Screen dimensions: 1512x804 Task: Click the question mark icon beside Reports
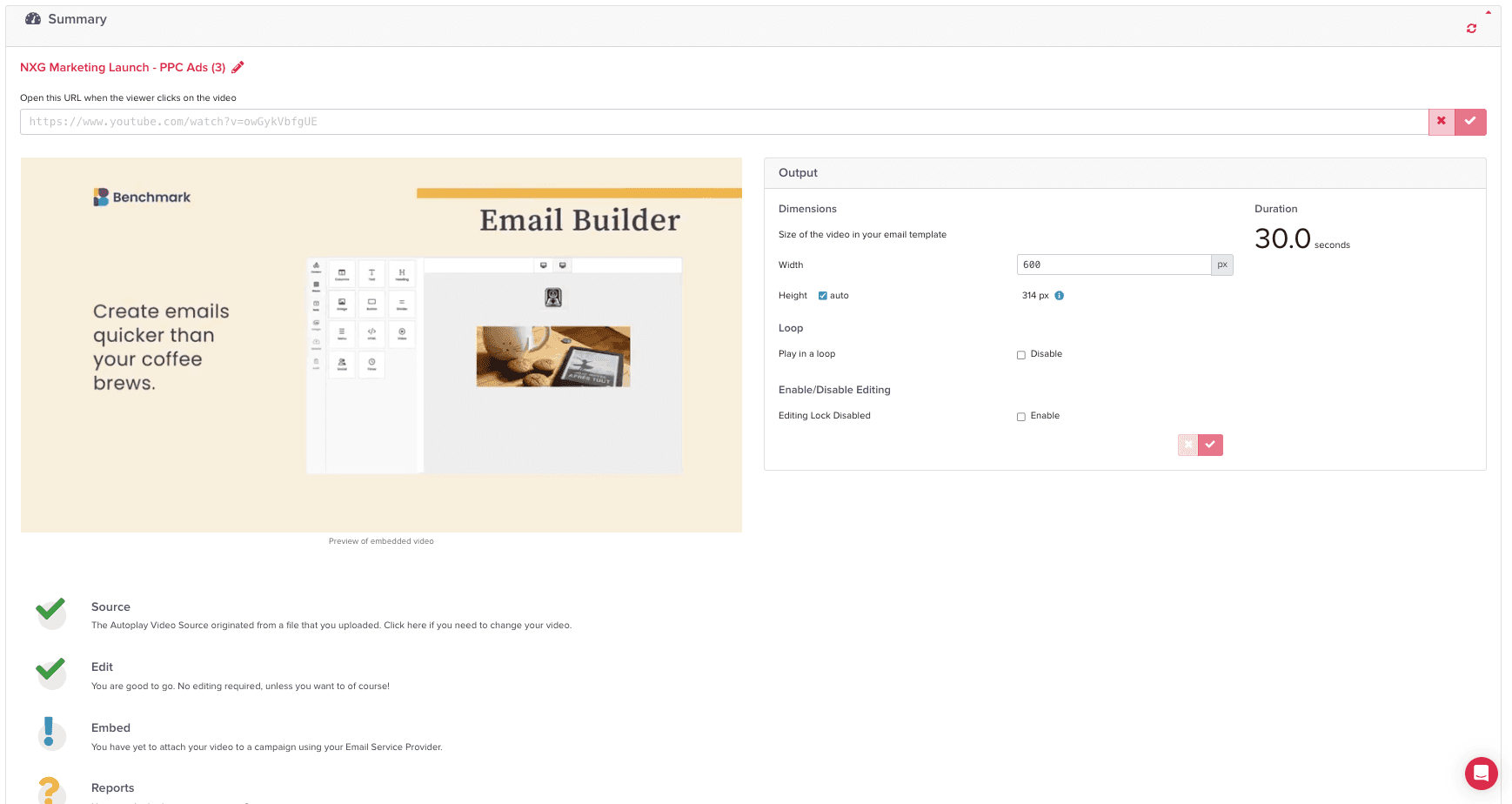point(50,790)
